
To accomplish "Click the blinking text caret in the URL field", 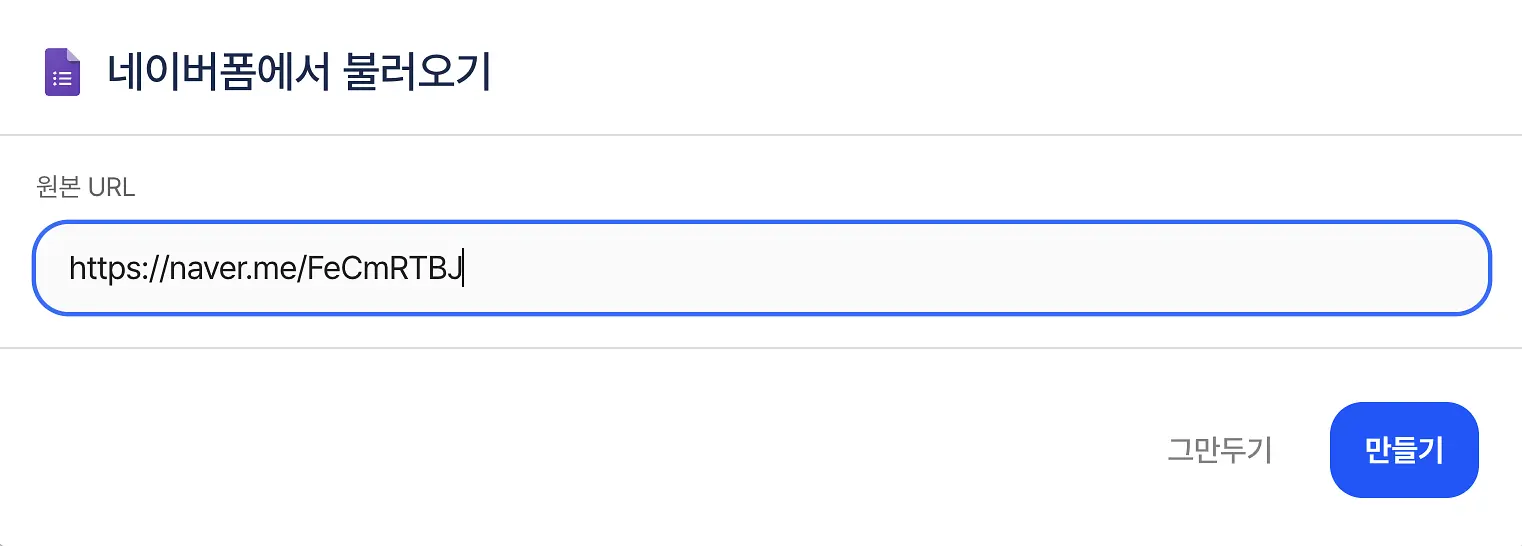I will (x=463, y=268).
